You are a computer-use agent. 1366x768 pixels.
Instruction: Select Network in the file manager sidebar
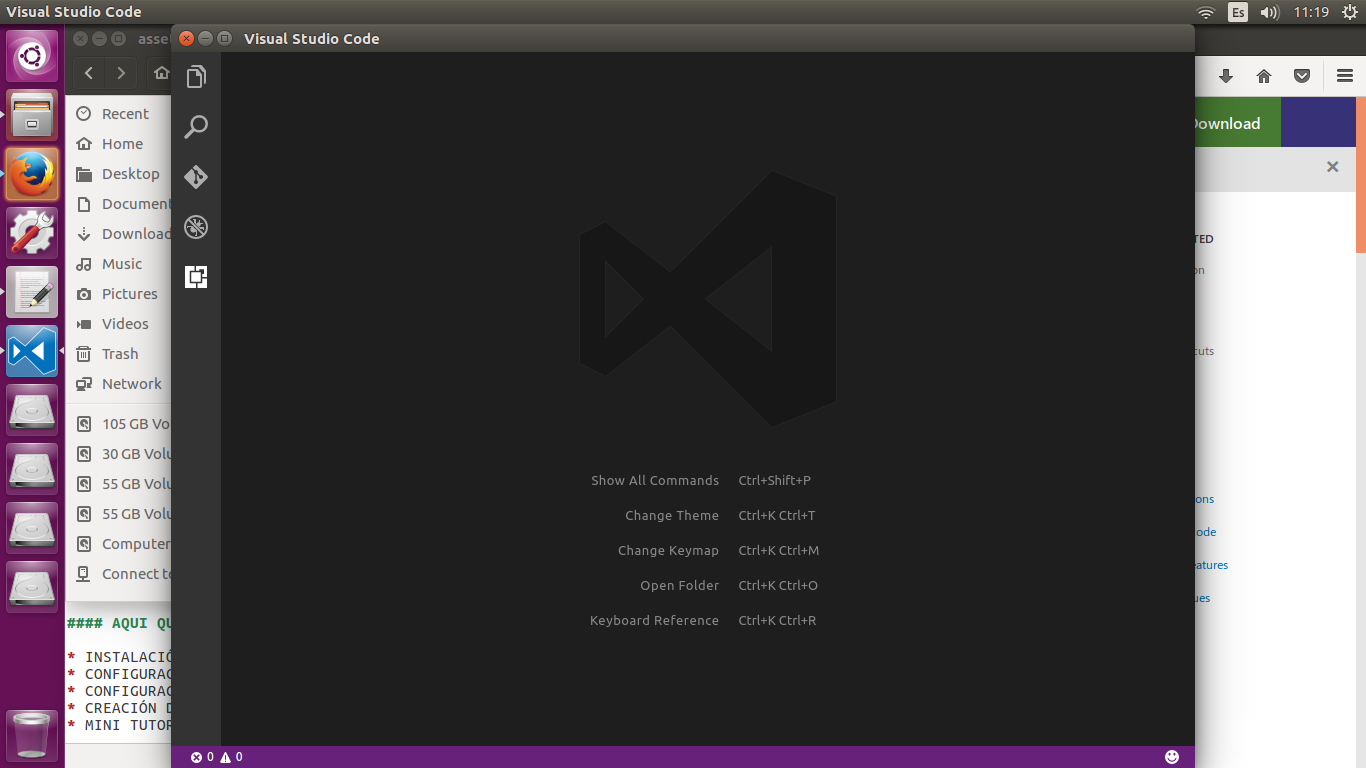[x=118, y=384]
